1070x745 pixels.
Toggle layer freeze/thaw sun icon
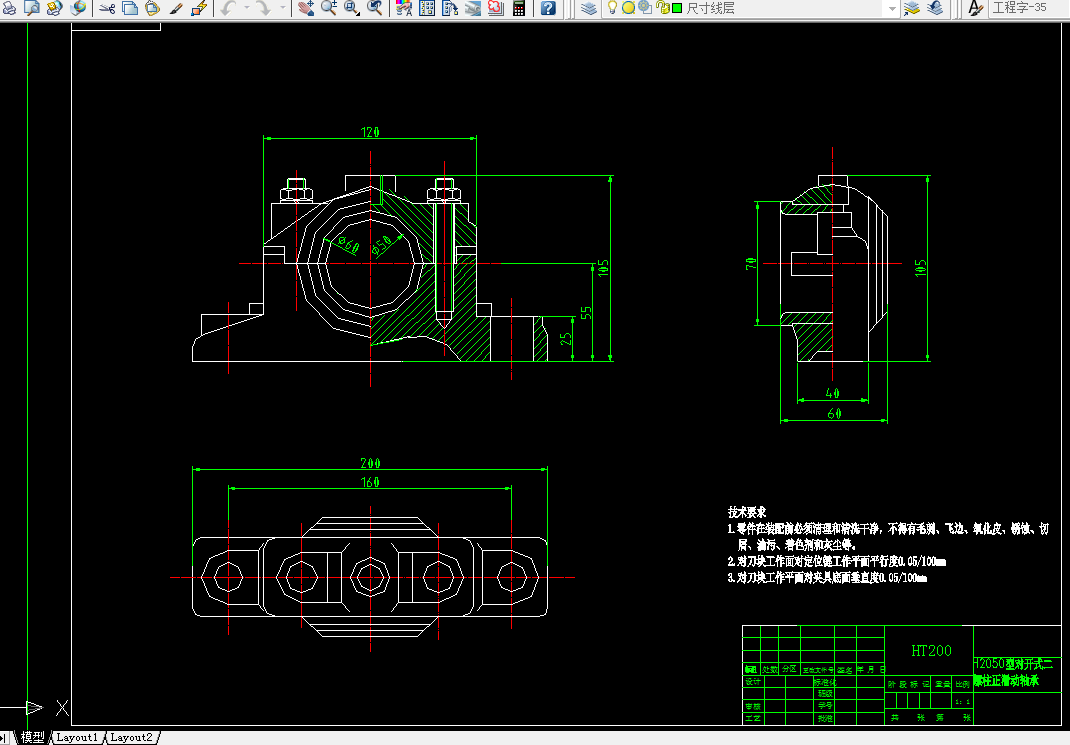pos(628,8)
